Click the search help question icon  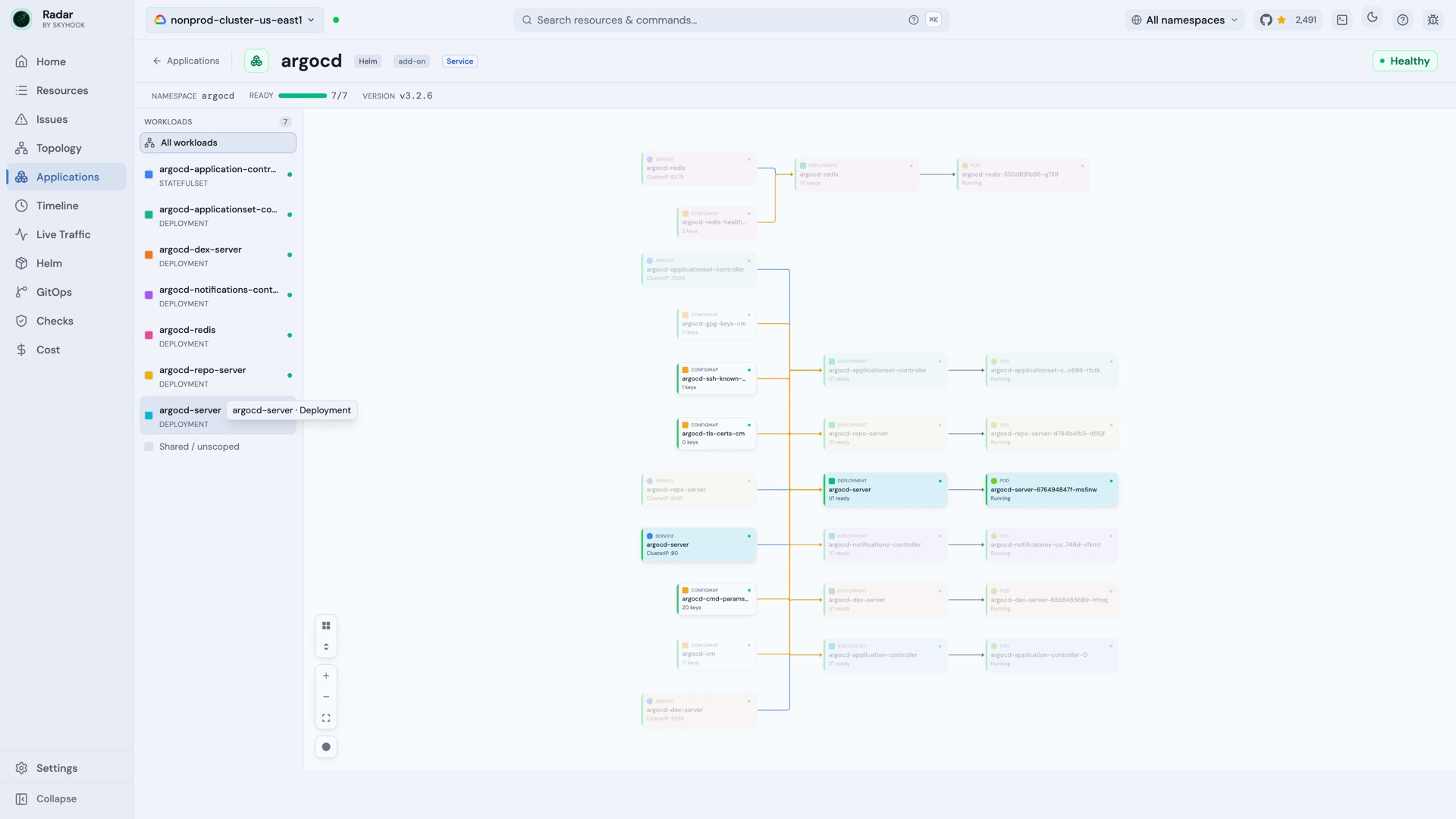click(913, 20)
